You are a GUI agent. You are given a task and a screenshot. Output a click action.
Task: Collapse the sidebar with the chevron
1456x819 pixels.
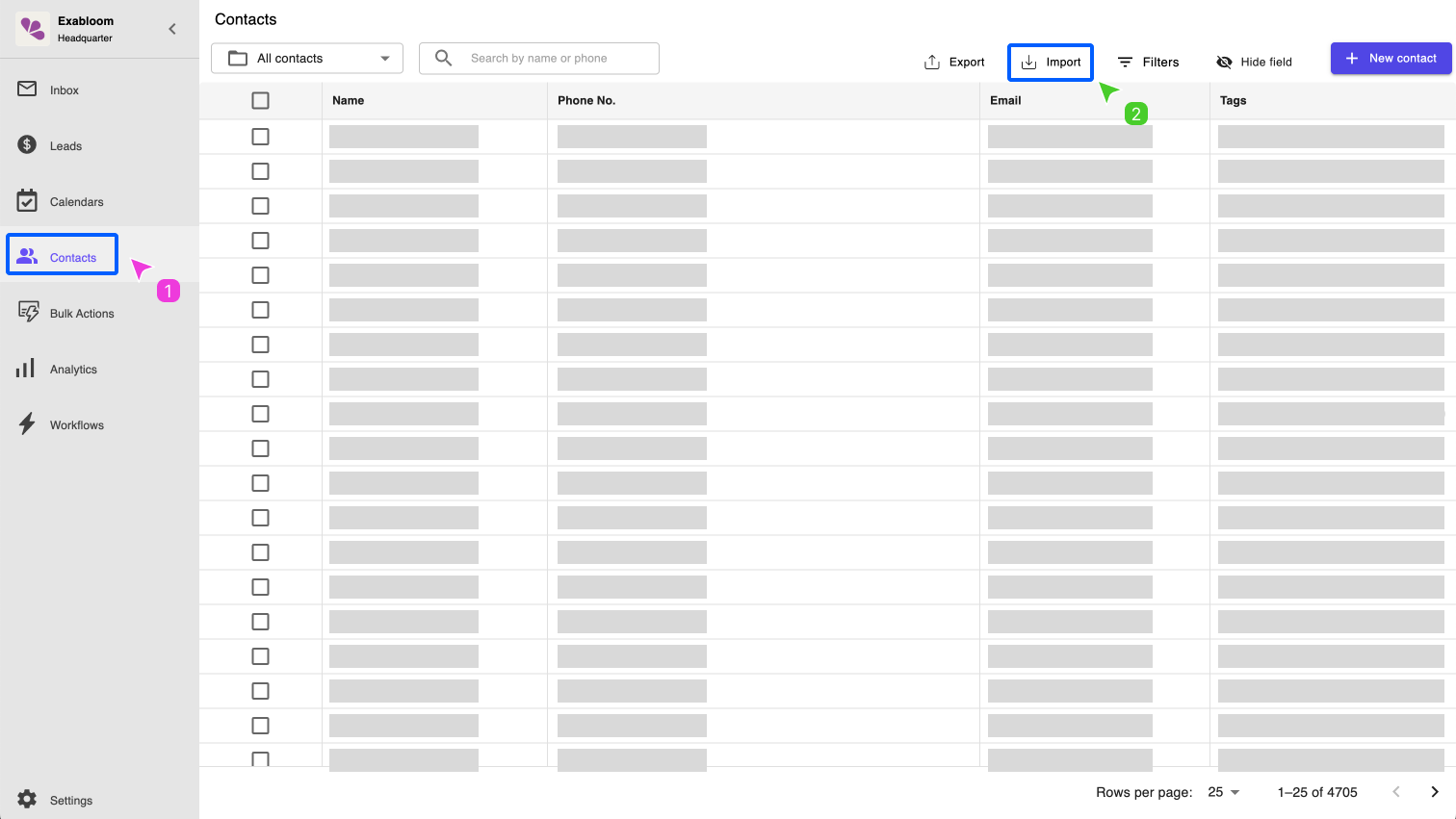[x=172, y=29]
